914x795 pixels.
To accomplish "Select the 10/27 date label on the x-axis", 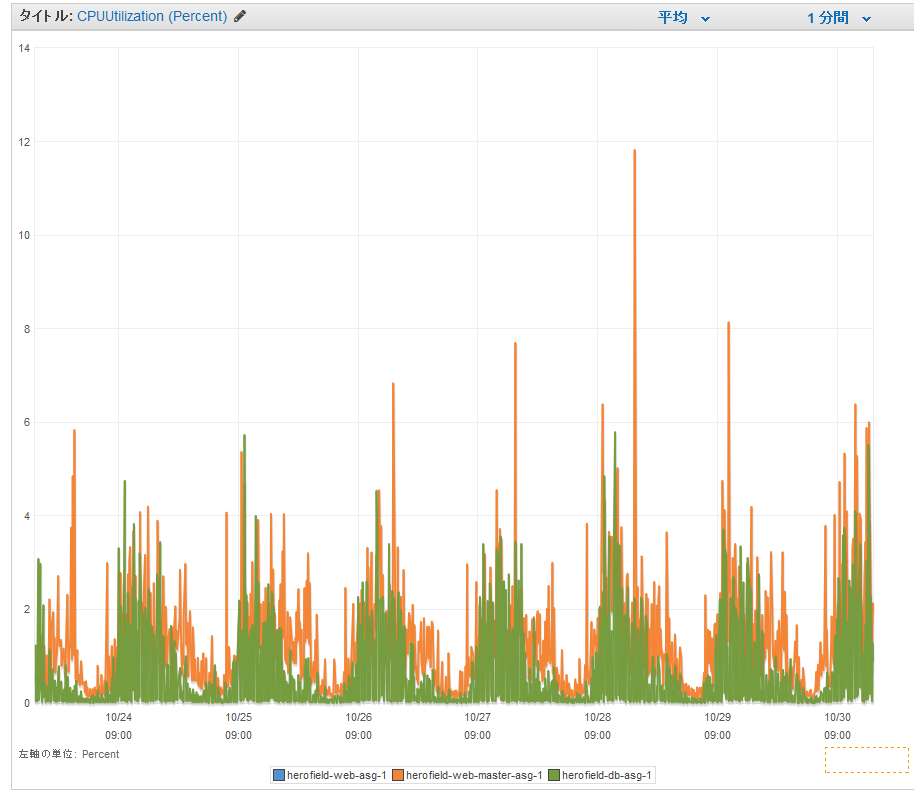I will [478, 717].
